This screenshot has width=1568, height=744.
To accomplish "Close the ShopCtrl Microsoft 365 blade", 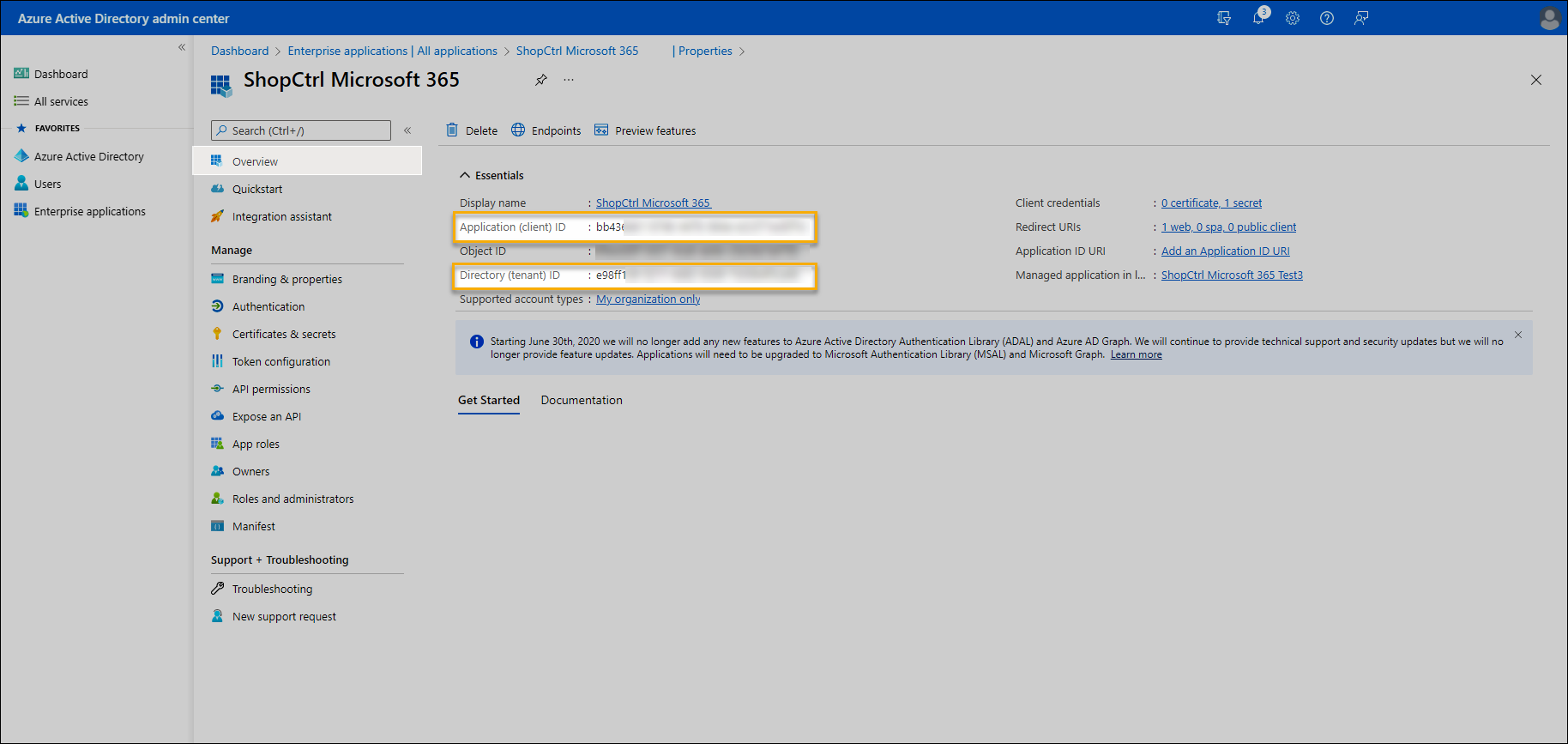I will (1536, 80).
